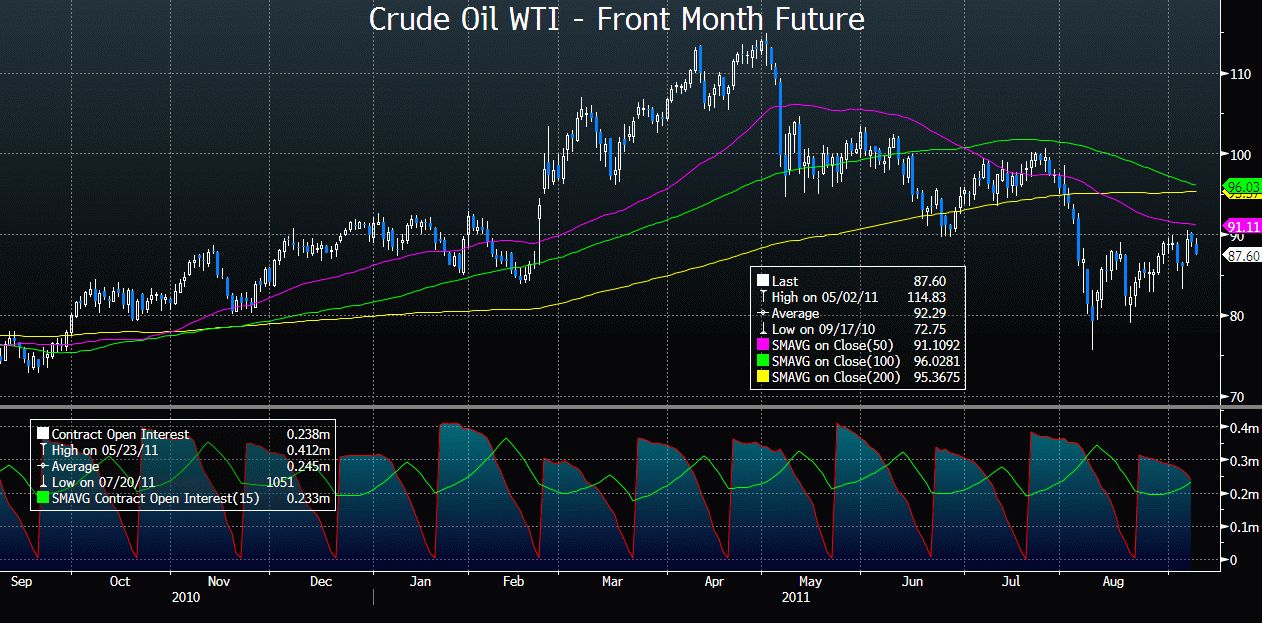Click the 87.60 last price axis tag
The width and height of the screenshot is (1262, 623).
(x=1241, y=255)
